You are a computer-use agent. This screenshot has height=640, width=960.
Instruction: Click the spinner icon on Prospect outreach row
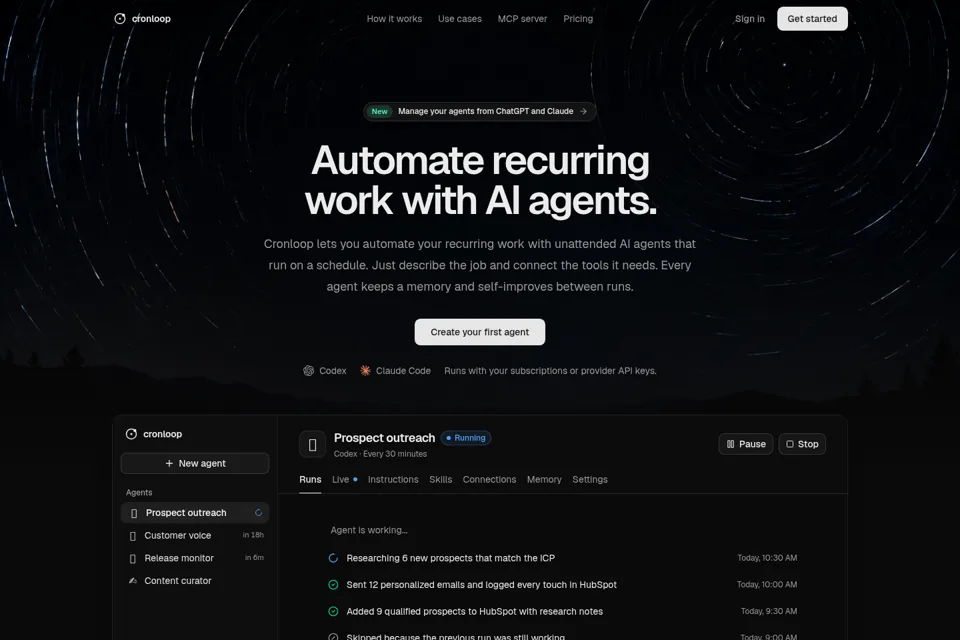pos(258,513)
